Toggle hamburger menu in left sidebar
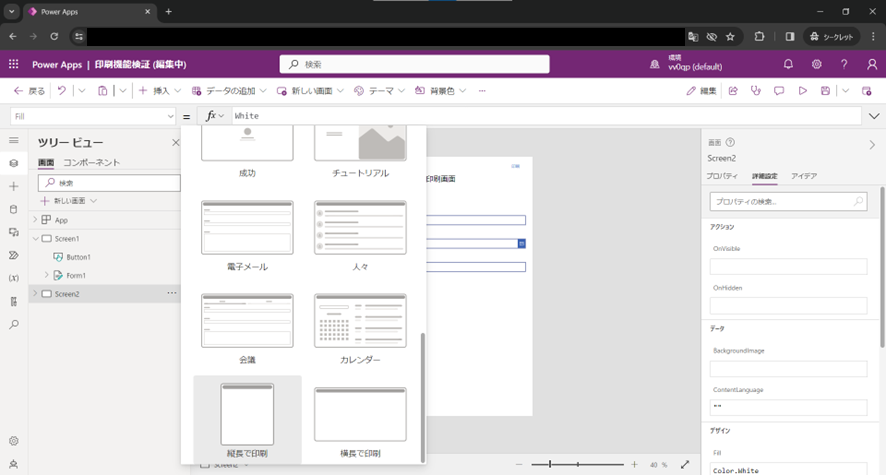Image resolution: width=886 pixels, height=475 pixels. point(14,140)
